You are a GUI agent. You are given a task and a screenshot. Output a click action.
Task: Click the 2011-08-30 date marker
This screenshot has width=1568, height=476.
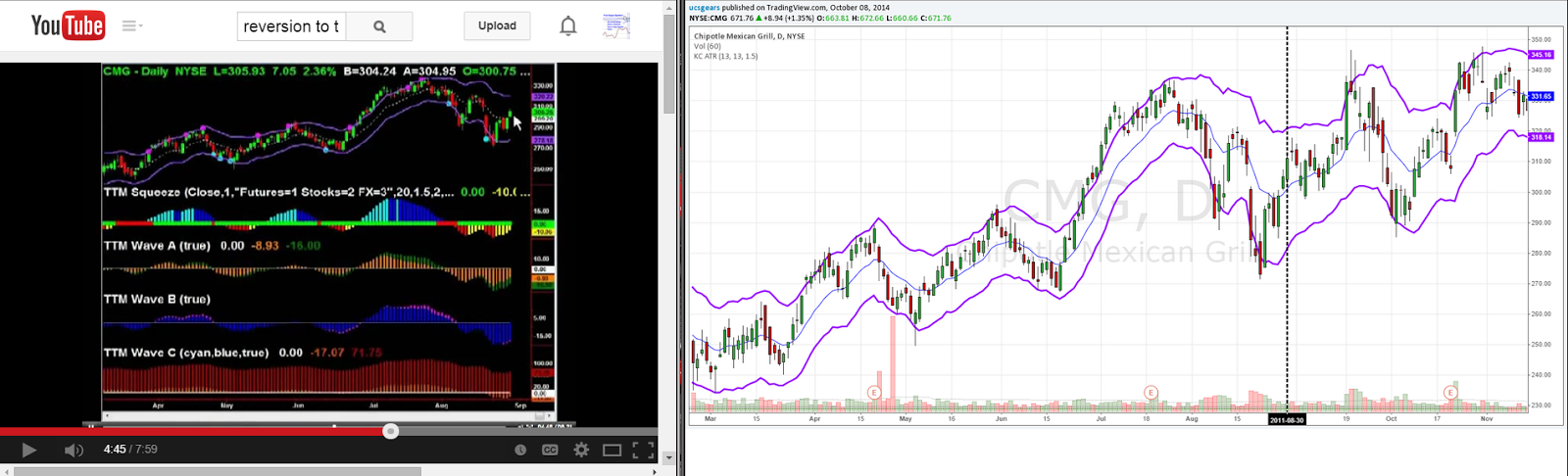pos(1287,419)
